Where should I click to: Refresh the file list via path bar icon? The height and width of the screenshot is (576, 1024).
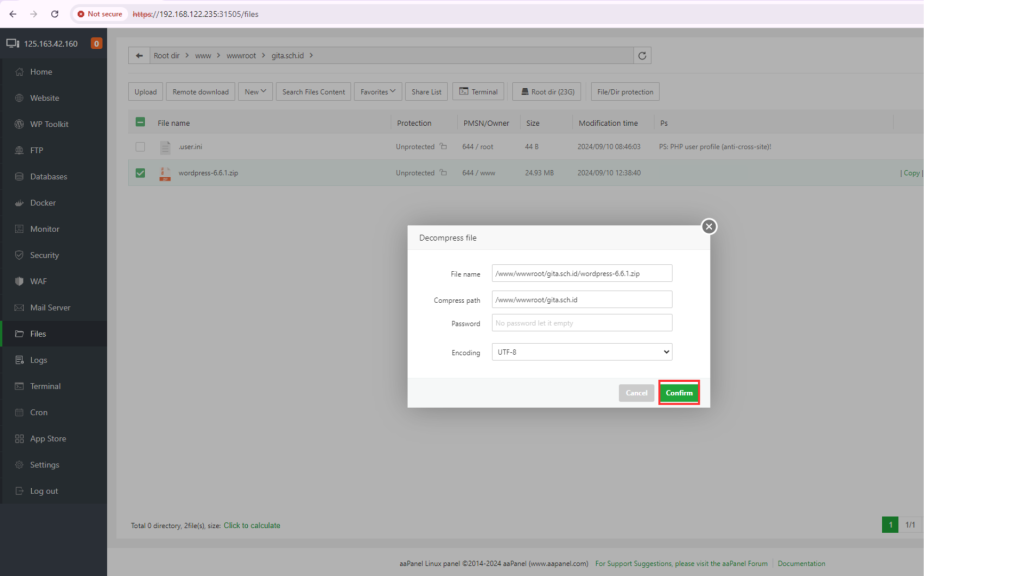click(x=643, y=56)
